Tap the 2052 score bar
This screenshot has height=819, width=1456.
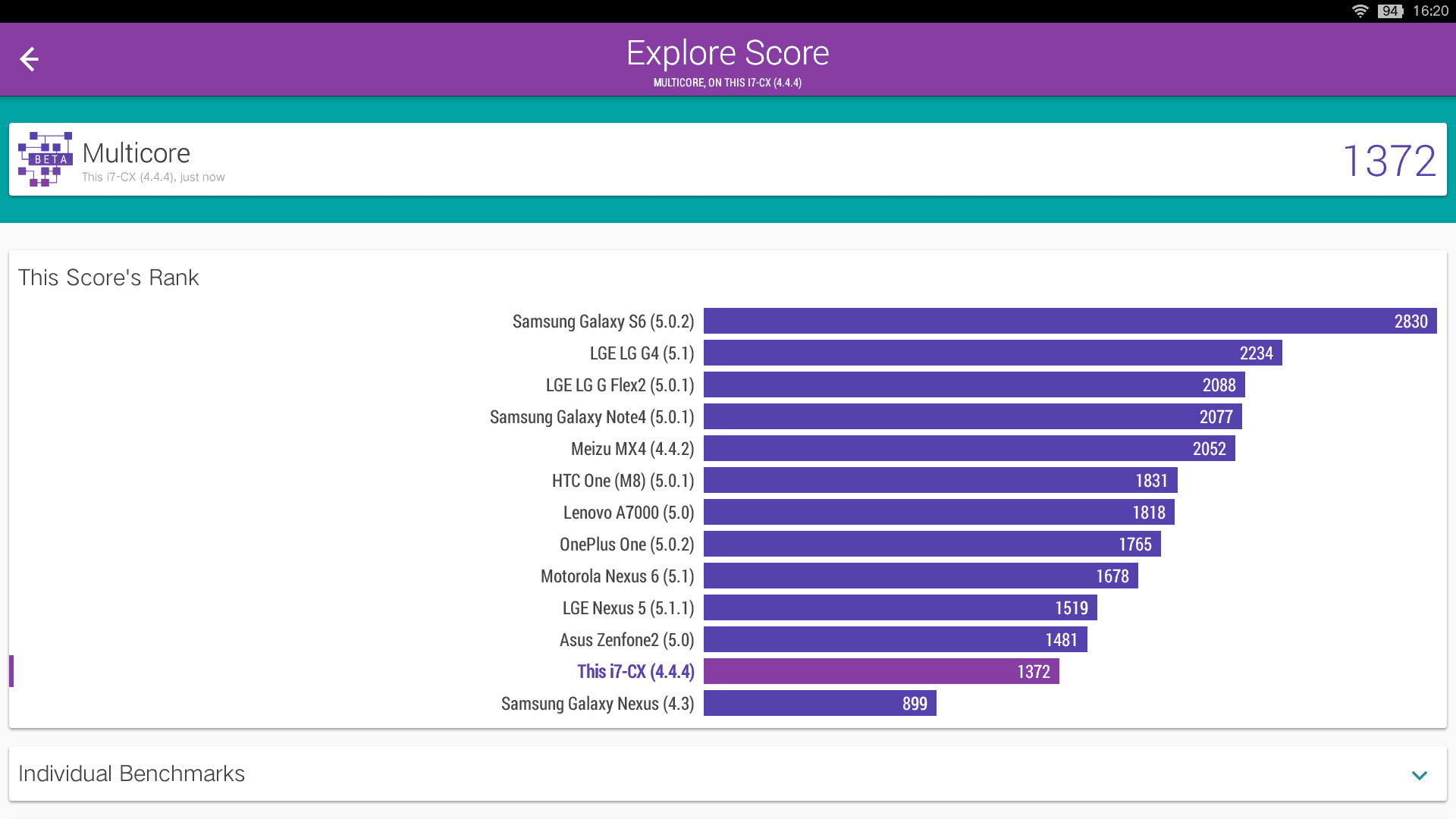tap(969, 448)
